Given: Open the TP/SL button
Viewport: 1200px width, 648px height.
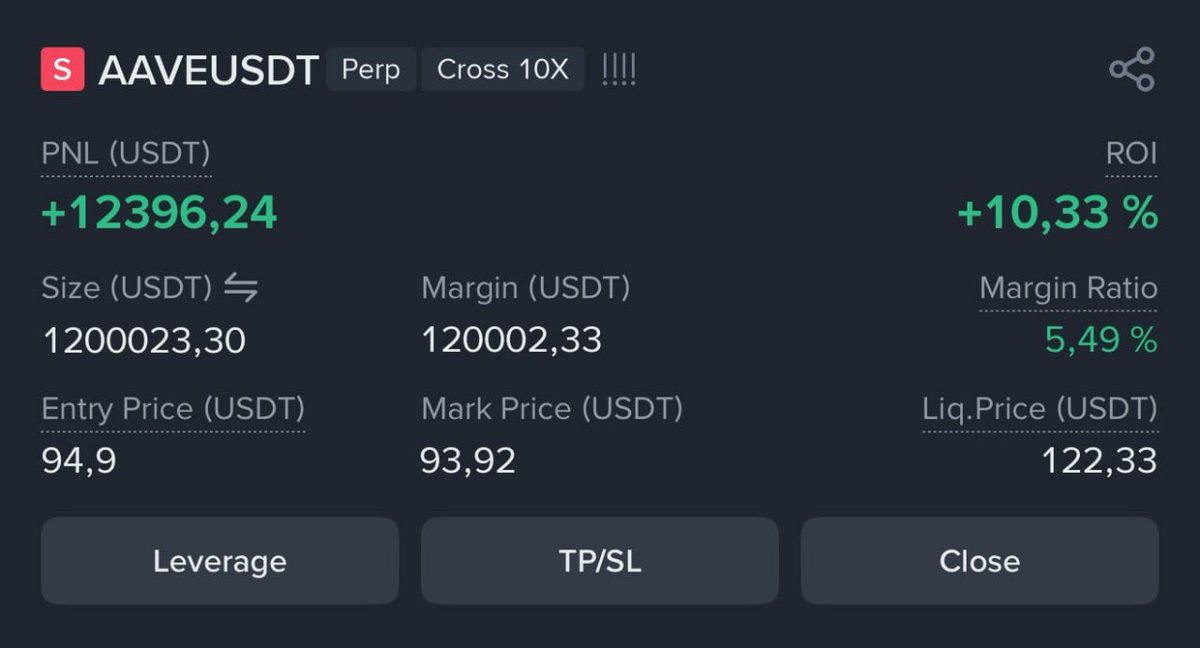Looking at the screenshot, I should tap(599, 561).
